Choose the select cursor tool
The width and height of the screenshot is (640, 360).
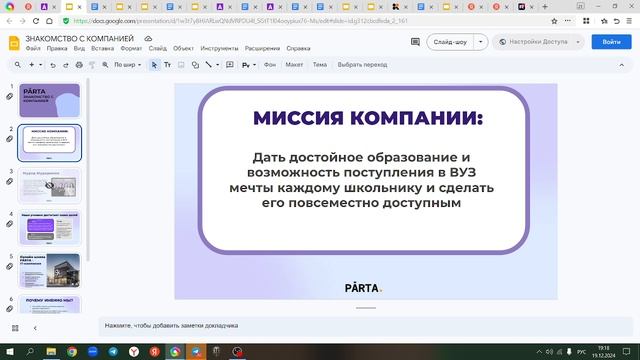tap(154, 65)
